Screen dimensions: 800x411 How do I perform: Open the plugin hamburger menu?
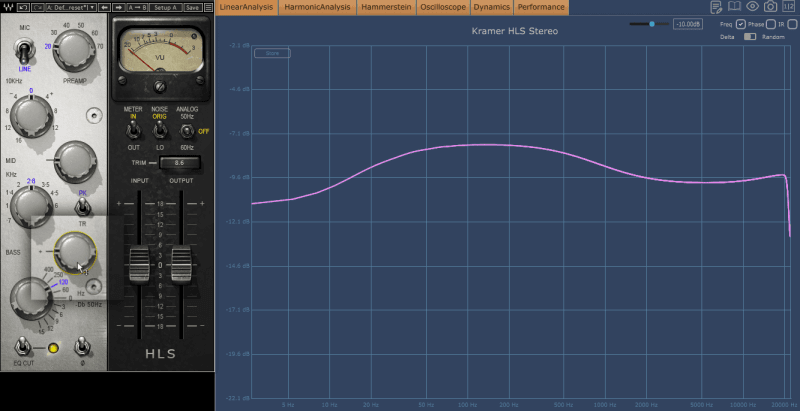208,7
